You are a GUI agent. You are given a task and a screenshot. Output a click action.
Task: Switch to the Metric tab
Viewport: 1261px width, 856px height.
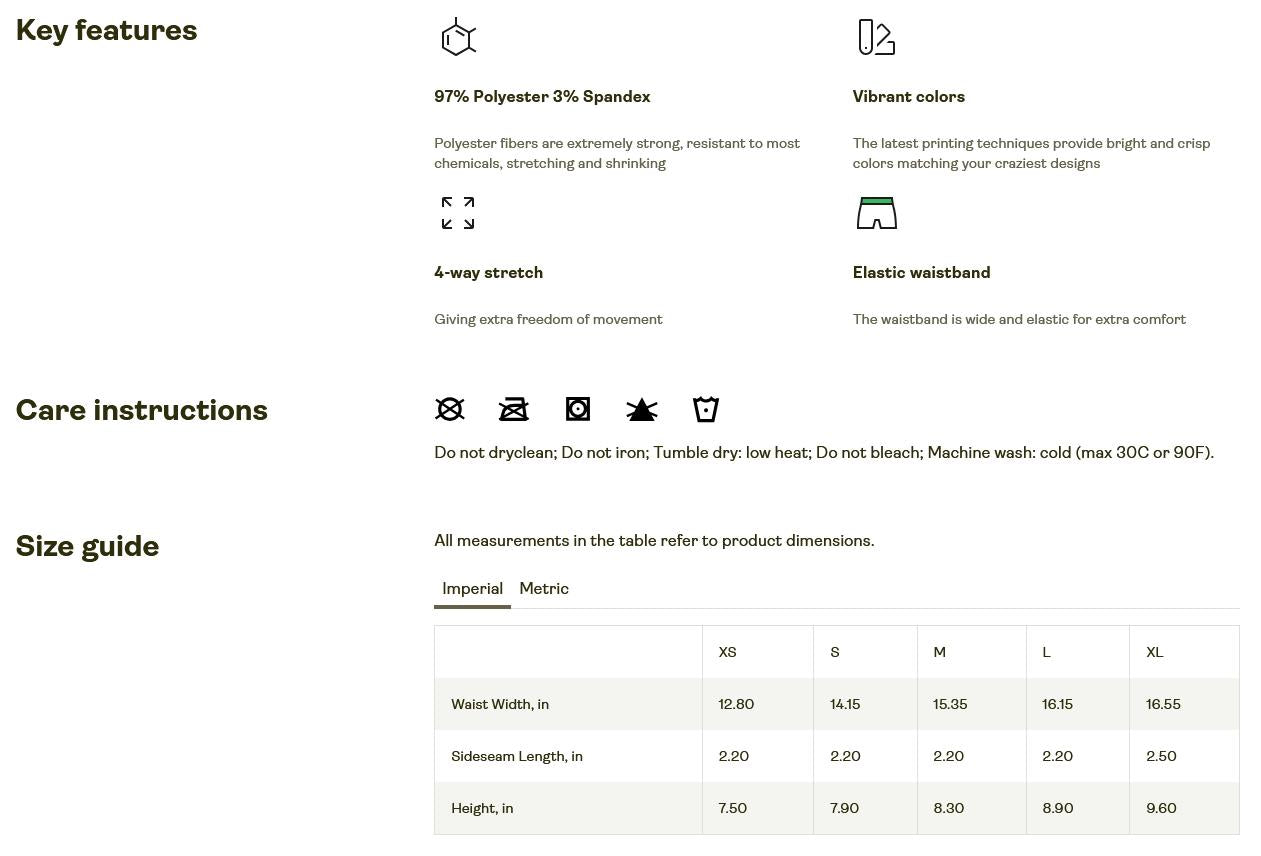point(544,589)
